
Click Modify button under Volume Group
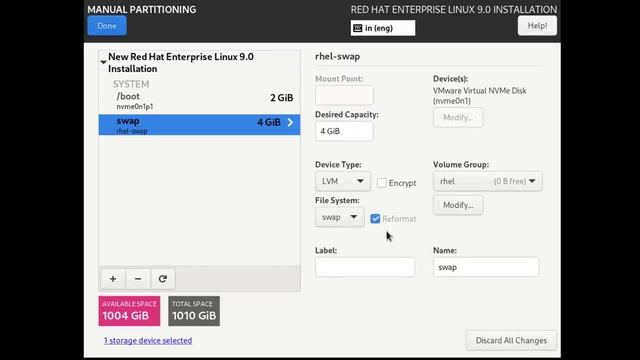458,205
